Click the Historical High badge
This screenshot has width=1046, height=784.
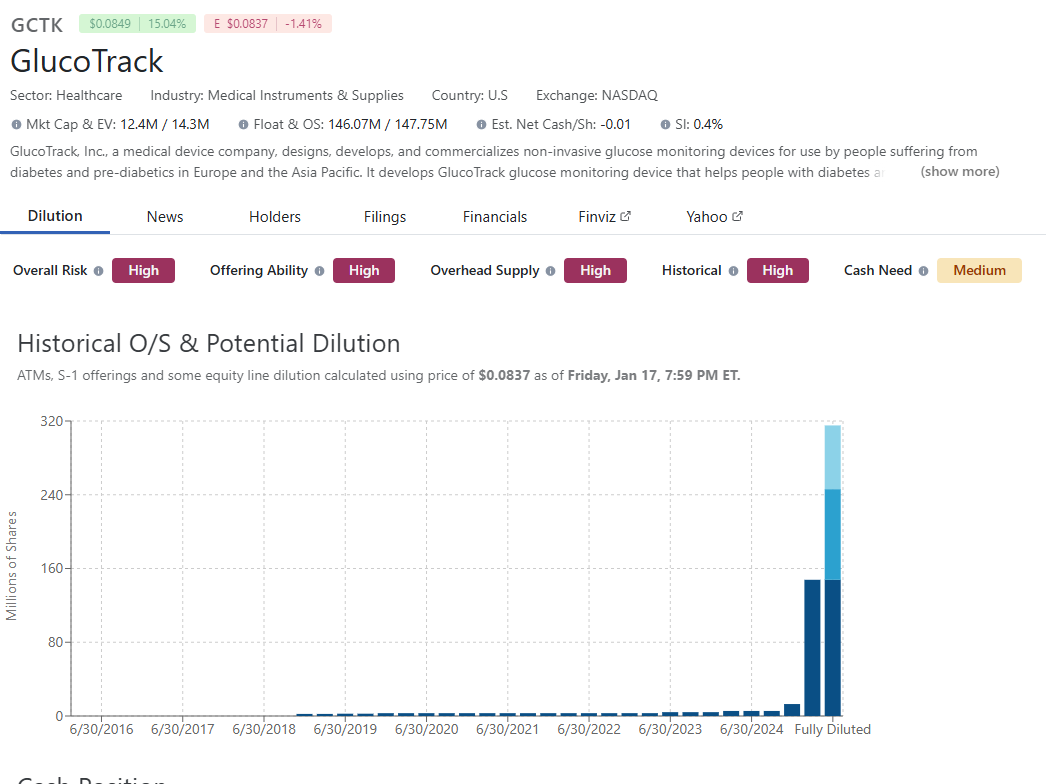tap(778, 270)
